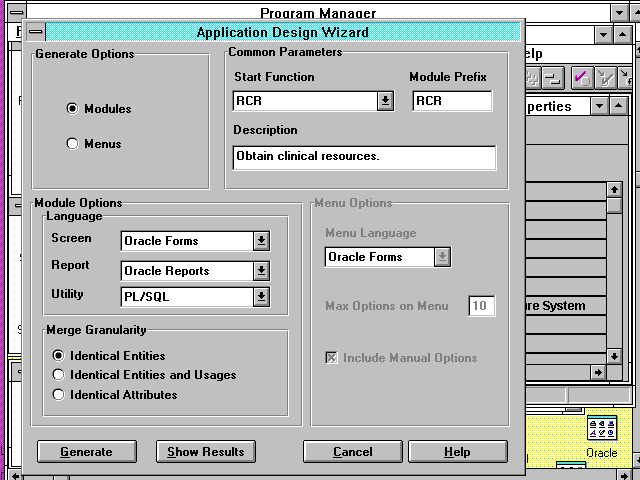The width and height of the screenshot is (640, 480).
Task: Click into the Description text field
Action: (x=364, y=157)
